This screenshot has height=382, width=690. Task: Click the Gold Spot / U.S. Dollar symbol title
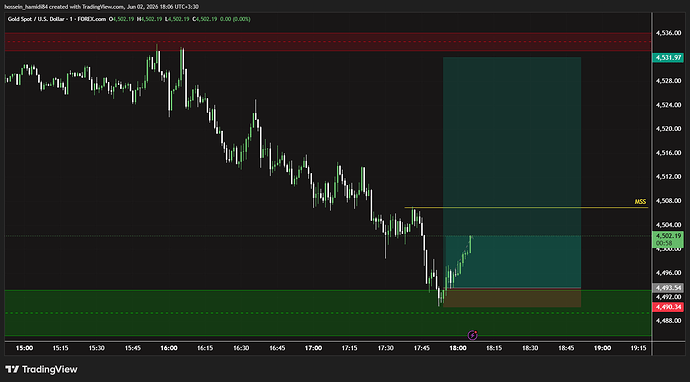coord(58,19)
